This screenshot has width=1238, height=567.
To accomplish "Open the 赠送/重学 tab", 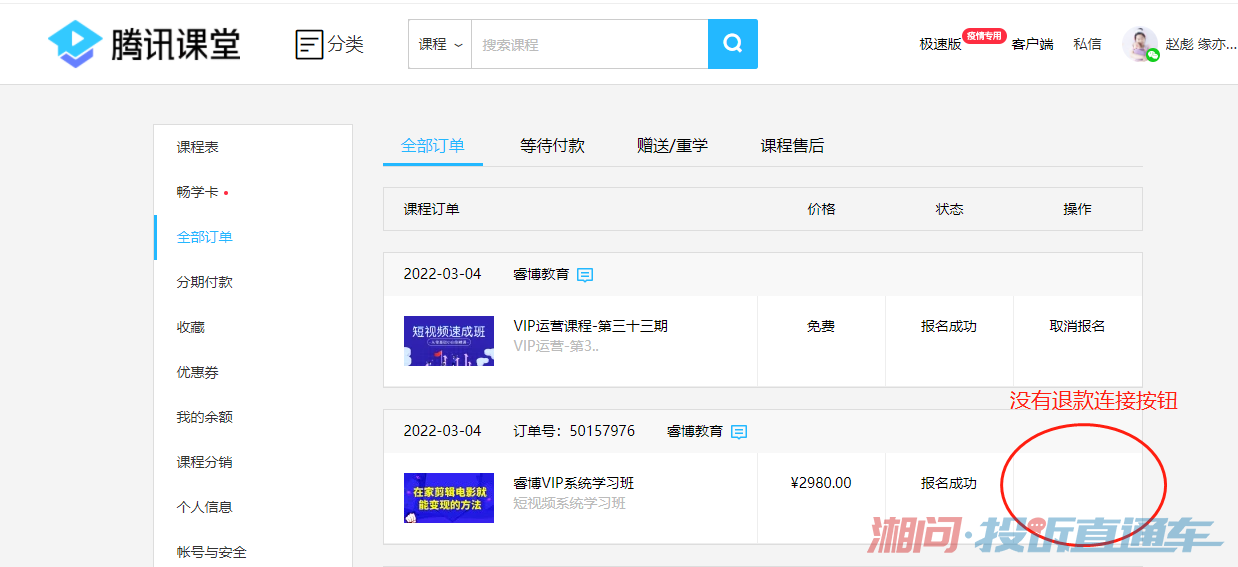I will tap(672, 146).
